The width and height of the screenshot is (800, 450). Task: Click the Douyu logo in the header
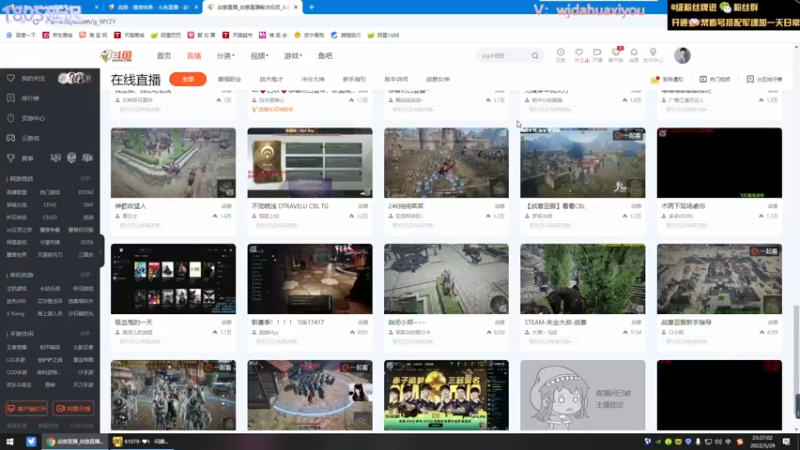(x=116, y=56)
